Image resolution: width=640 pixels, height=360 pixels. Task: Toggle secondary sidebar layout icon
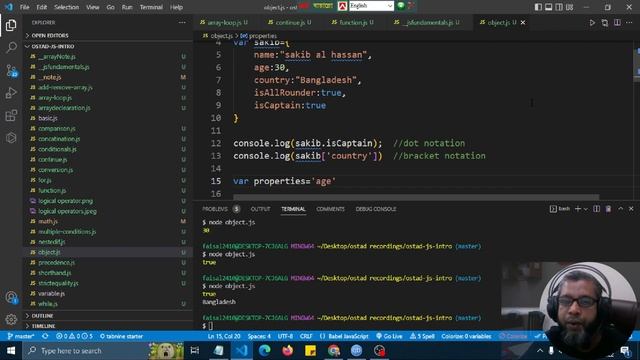559,7
